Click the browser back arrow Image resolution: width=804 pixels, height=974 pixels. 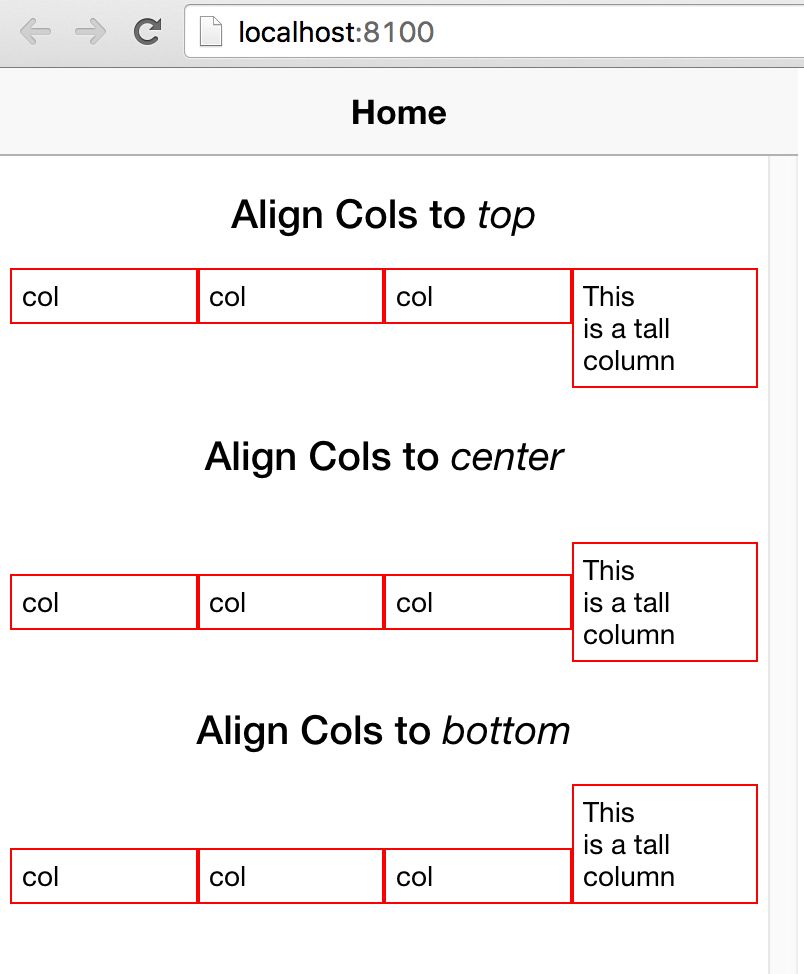[35, 32]
